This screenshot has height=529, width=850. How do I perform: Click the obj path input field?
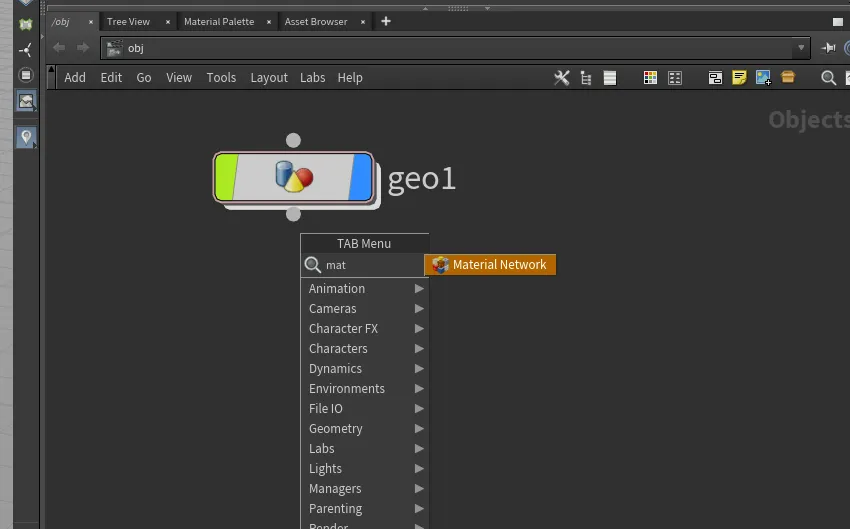tap(455, 48)
